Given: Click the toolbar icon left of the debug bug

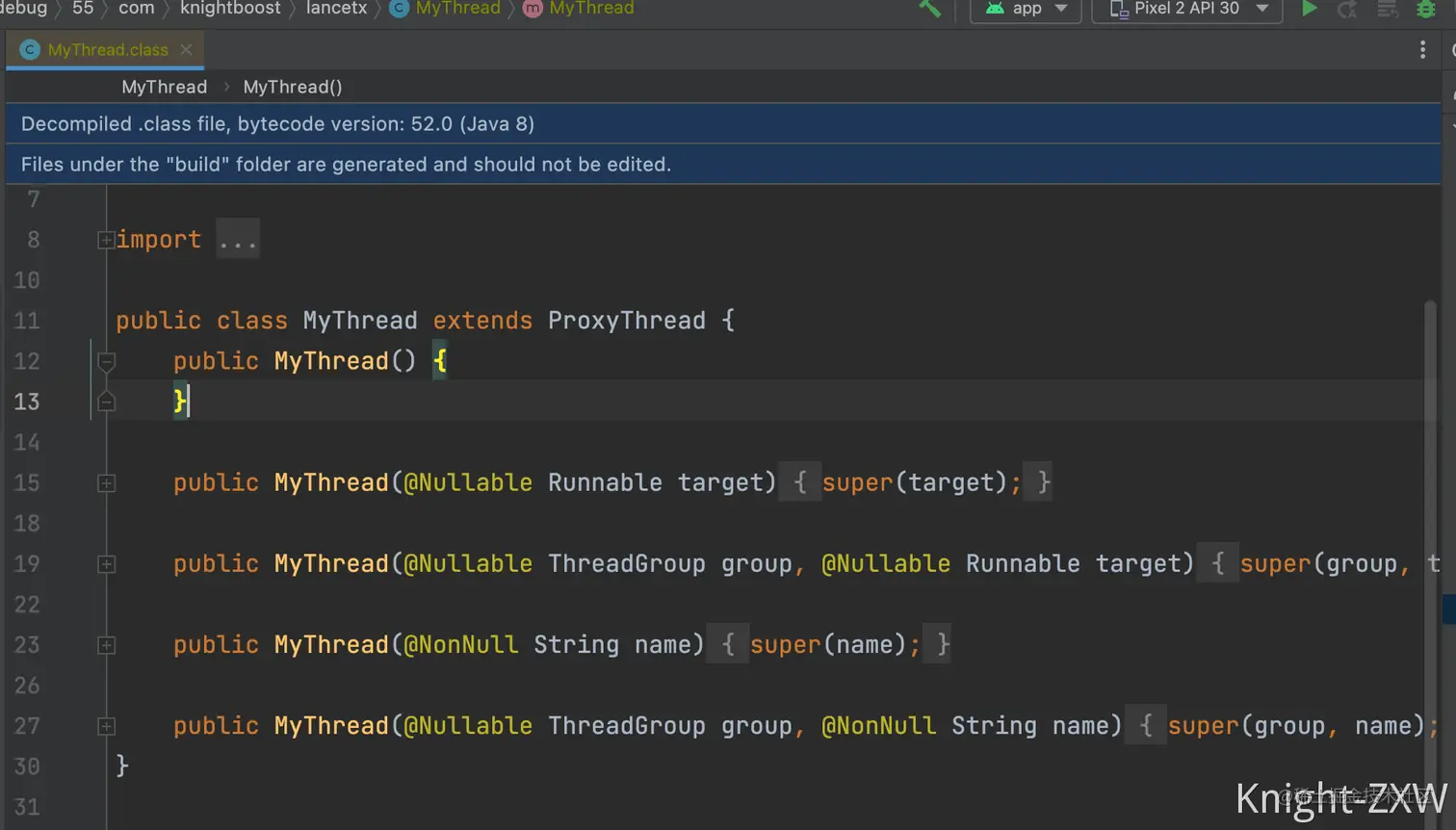Looking at the screenshot, I should (x=1388, y=9).
